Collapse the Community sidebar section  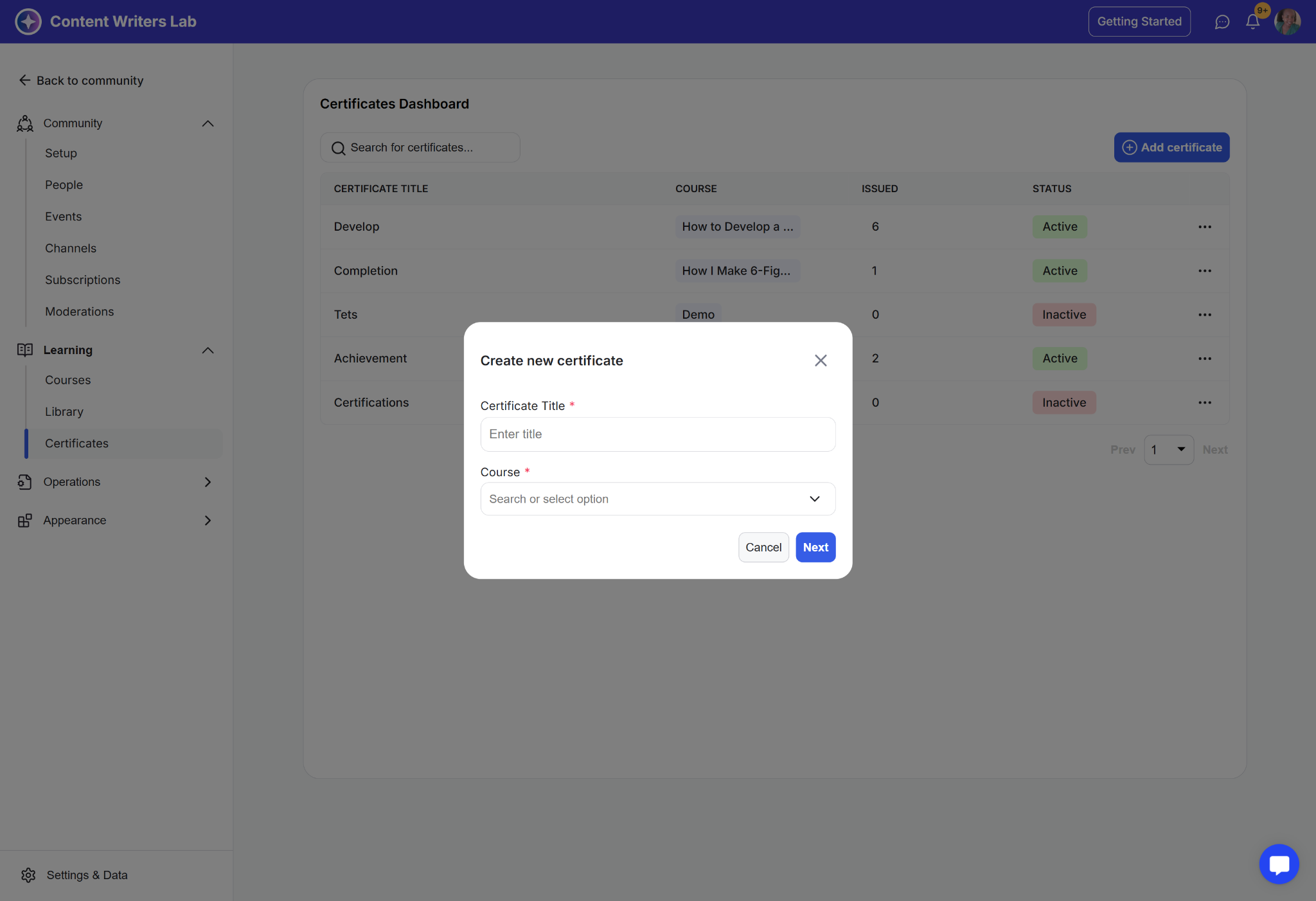(x=208, y=123)
